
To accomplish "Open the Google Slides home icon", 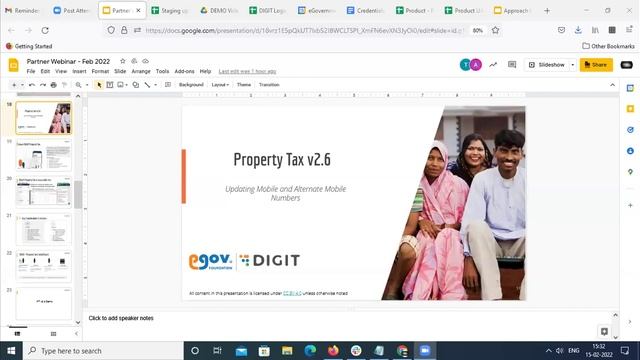I will pyautogui.click(x=13, y=65).
